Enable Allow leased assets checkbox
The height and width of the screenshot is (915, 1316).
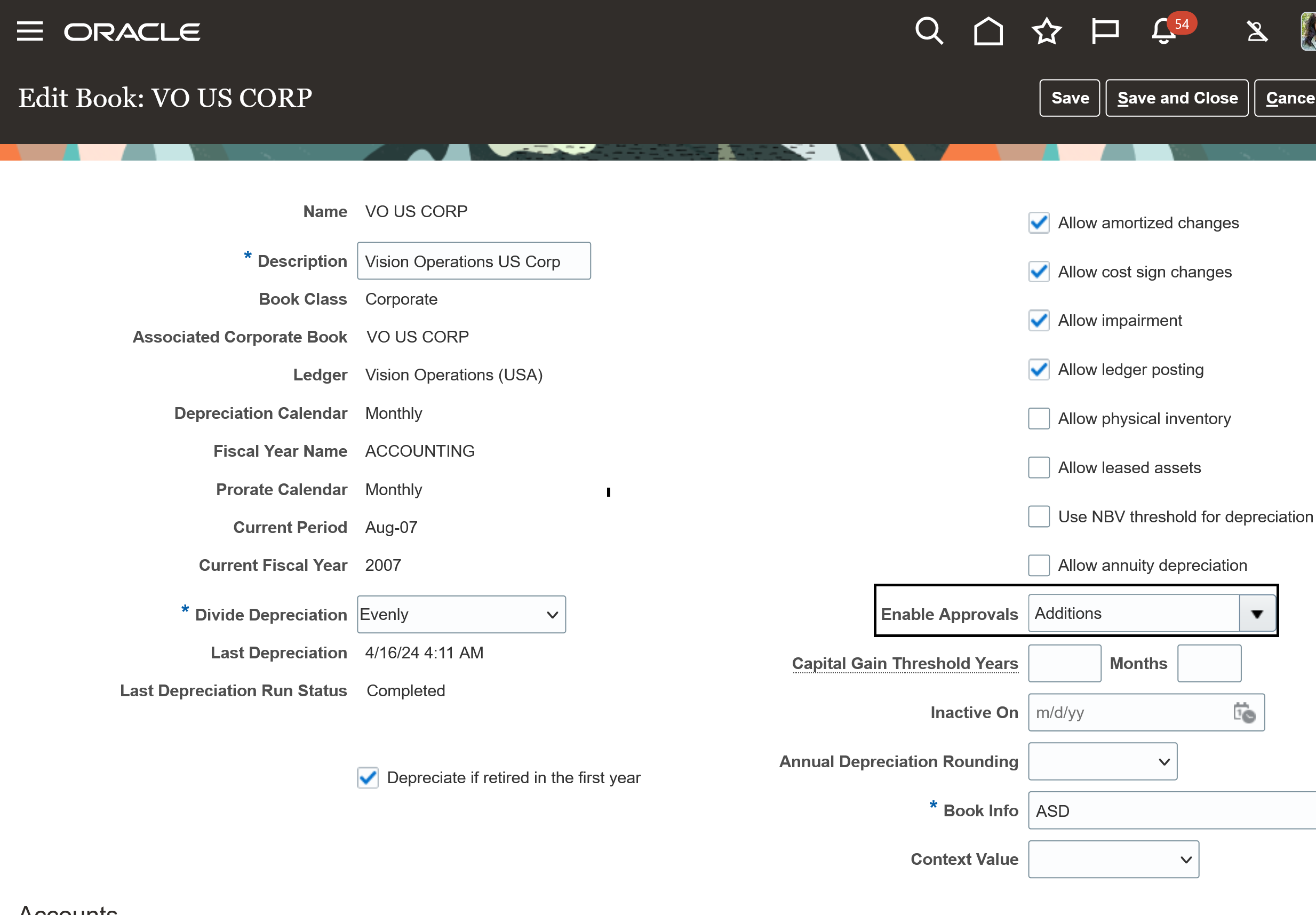(x=1039, y=468)
